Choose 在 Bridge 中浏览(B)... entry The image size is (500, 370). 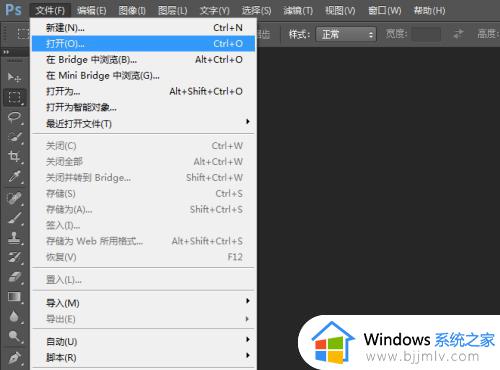[x=144, y=60]
